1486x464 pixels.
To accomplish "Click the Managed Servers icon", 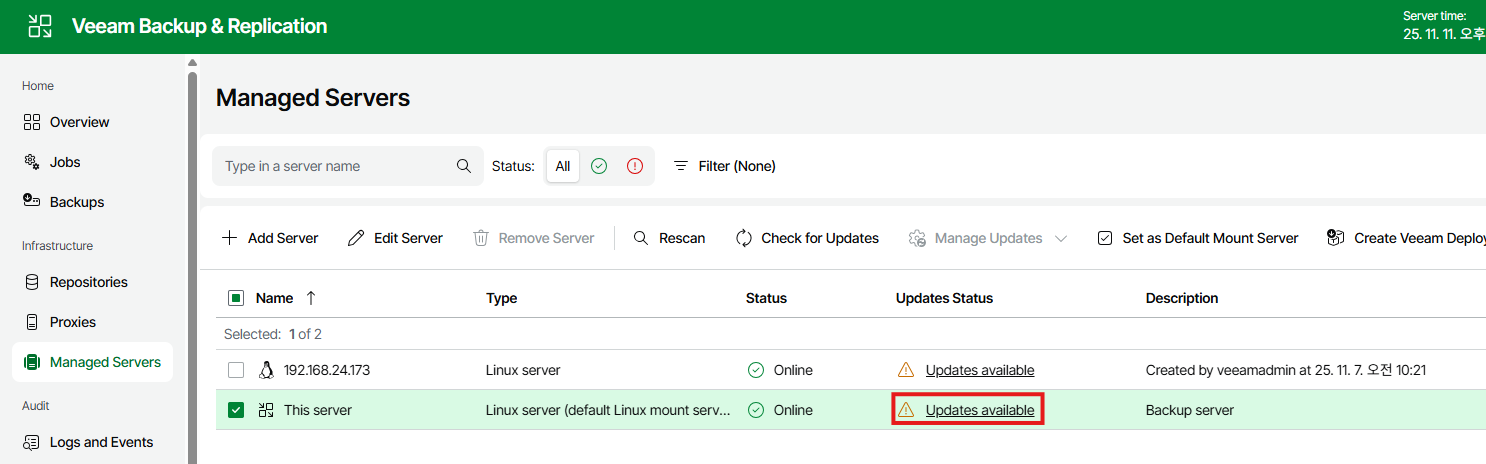I will coord(32,362).
